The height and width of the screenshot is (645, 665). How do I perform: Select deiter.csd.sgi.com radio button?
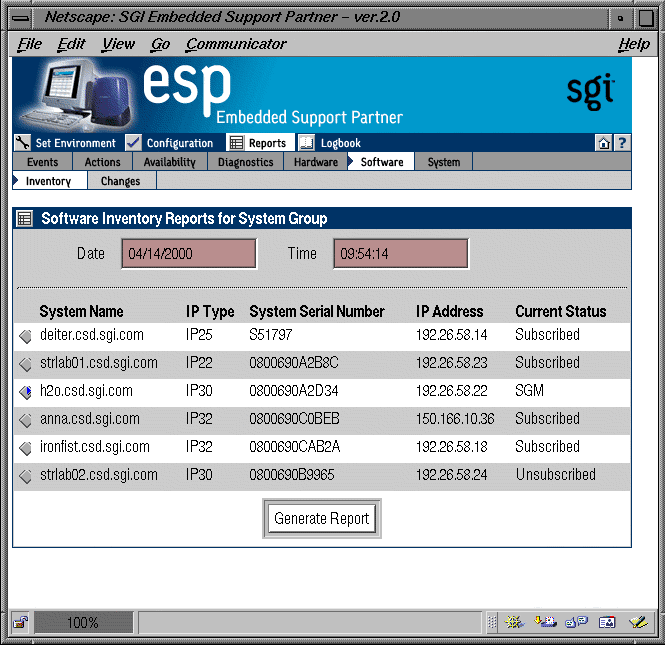(x=25, y=336)
